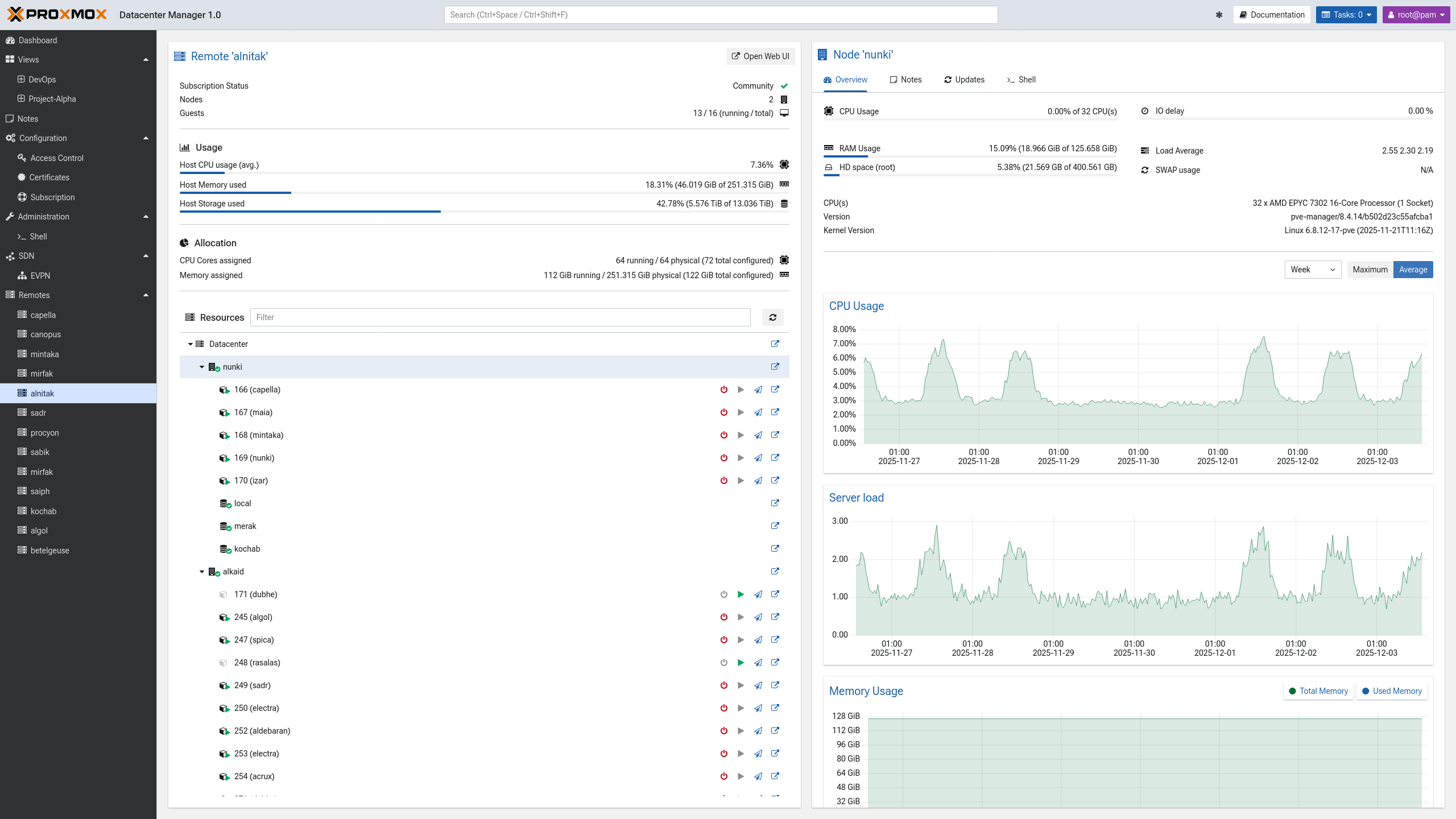Toggle dark mode in the top bar
The width and height of the screenshot is (1456, 819).
pyautogui.click(x=1219, y=15)
